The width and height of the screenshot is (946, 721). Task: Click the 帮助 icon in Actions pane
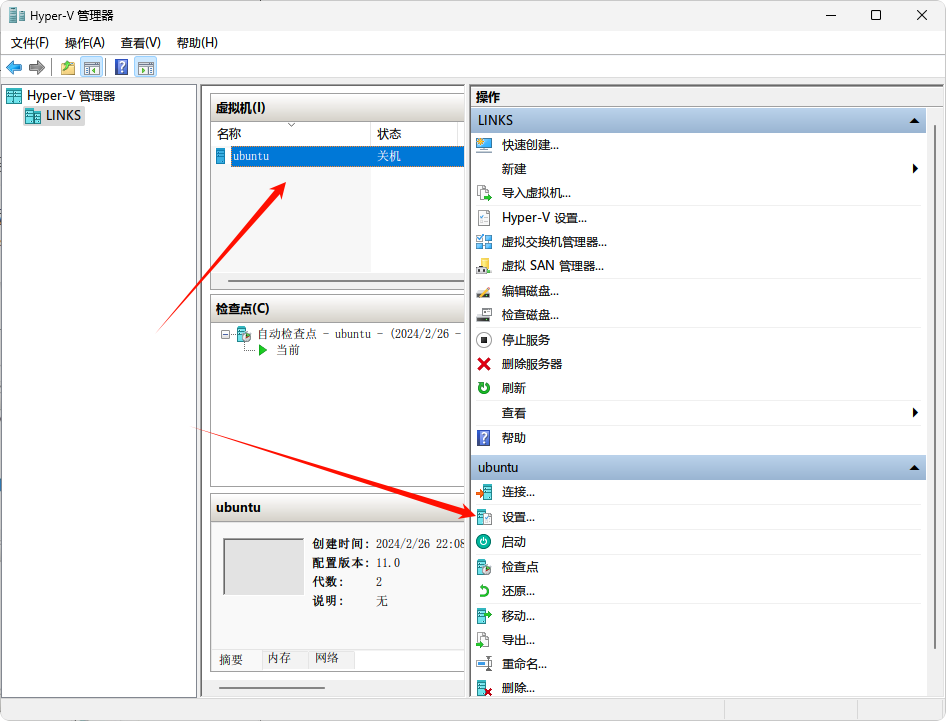pyautogui.click(x=484, y=438)
